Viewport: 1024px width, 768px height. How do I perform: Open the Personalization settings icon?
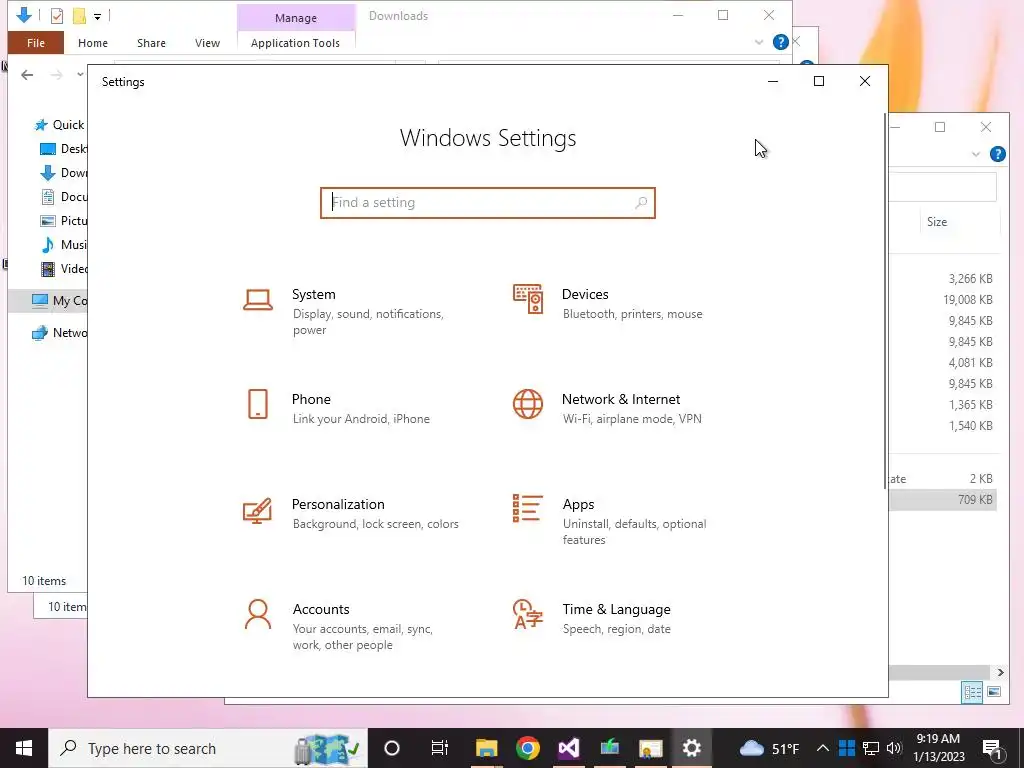(257, 511)
